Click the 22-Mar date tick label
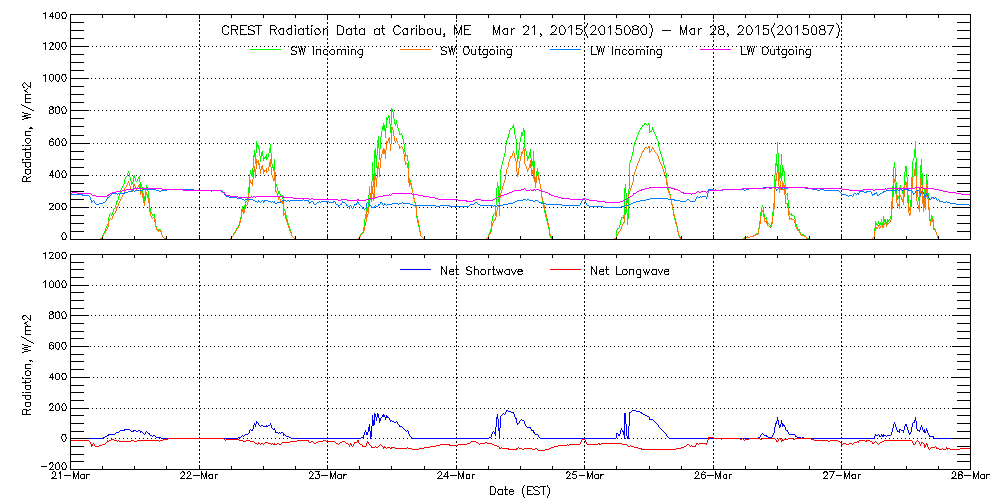1000x500 pixels. tap(200, 477)
